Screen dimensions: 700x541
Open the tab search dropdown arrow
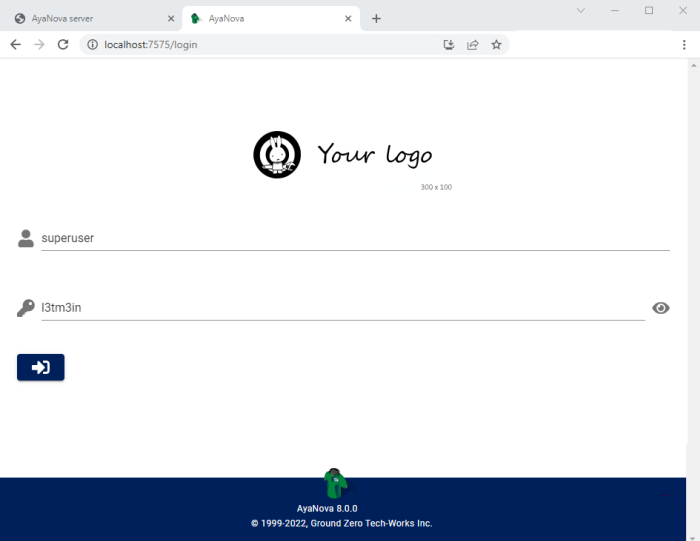tap(581, 10)
